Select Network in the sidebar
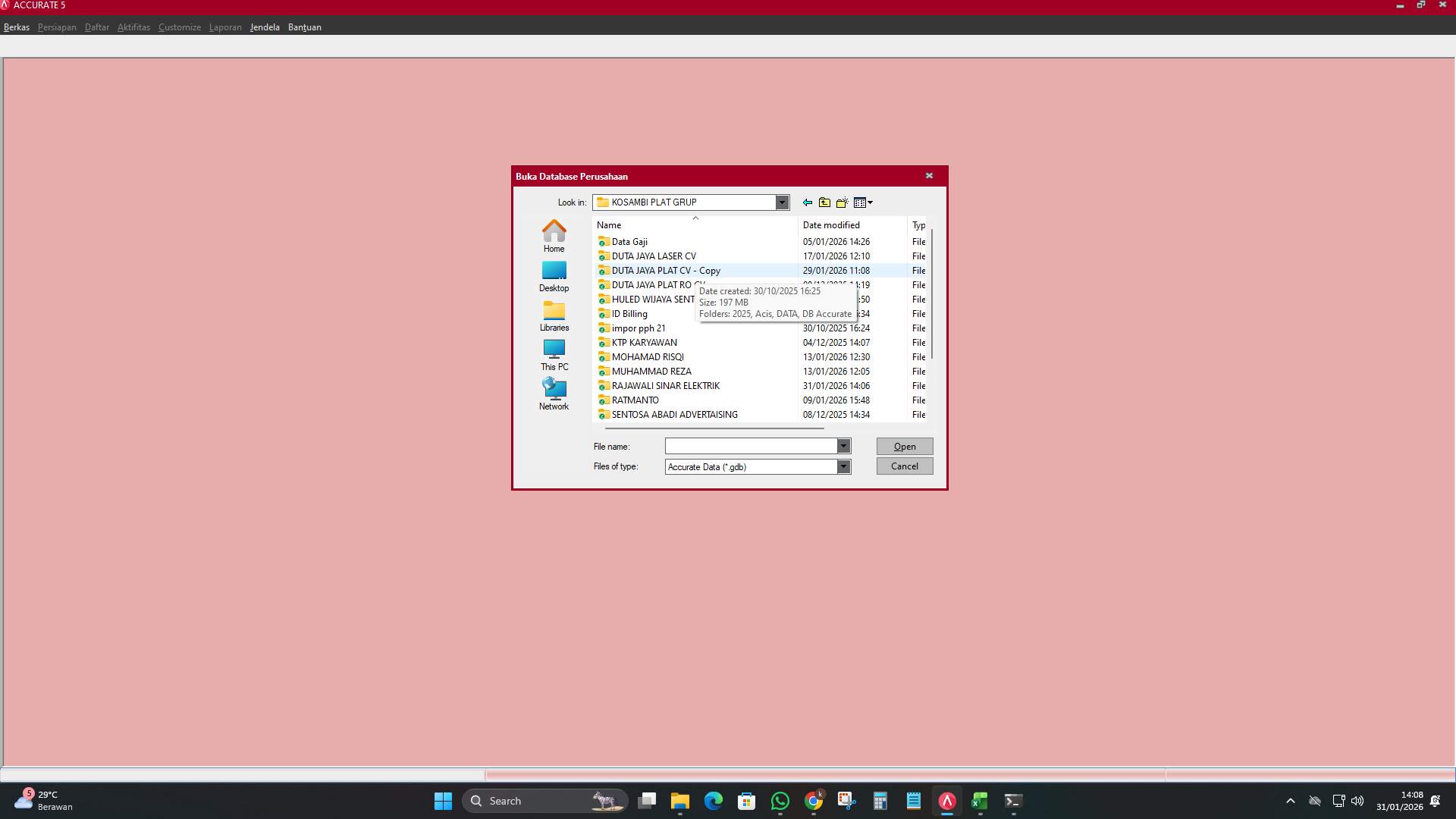Image resolution: width=1456 pixels, height=819 pixels. click(554, 393)
